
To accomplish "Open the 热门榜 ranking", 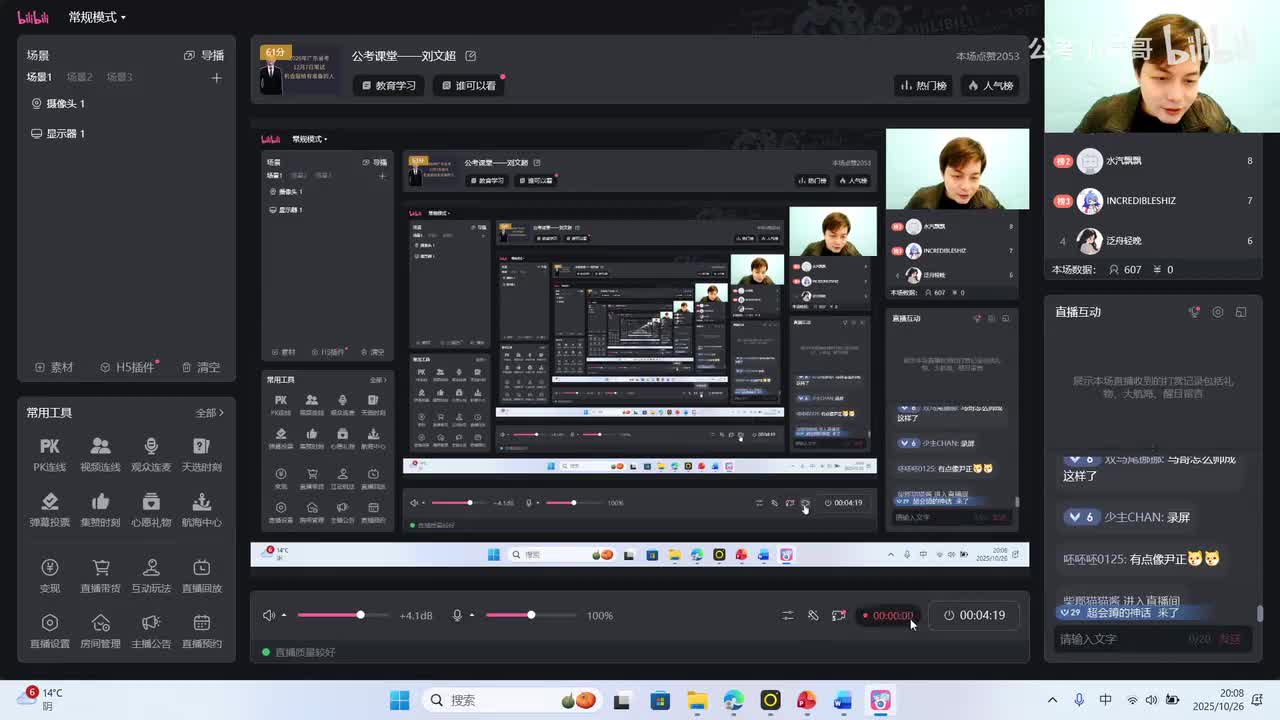I will 922,86.
